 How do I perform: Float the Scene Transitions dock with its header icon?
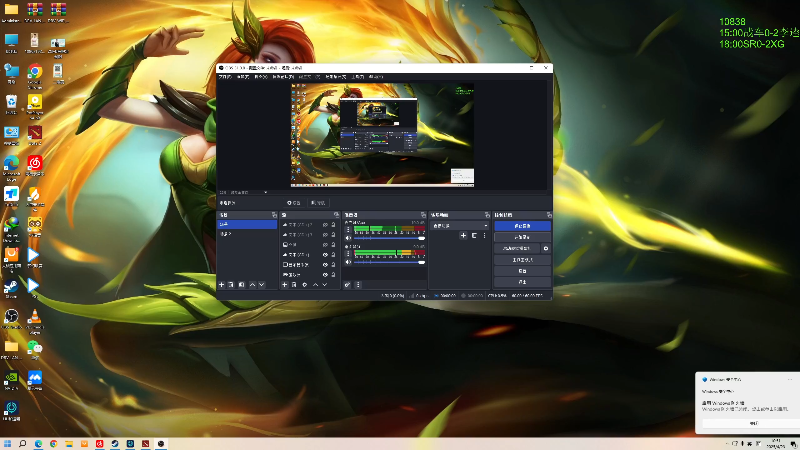(487, 215)
